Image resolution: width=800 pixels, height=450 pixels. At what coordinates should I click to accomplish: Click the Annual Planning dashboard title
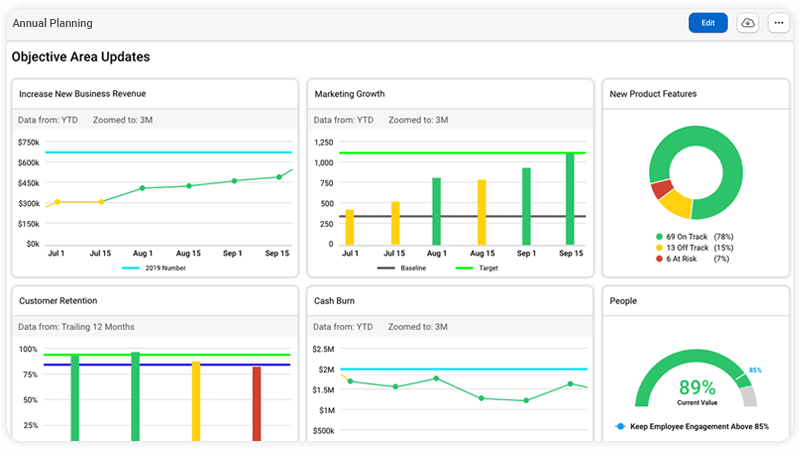coord(53,23)
